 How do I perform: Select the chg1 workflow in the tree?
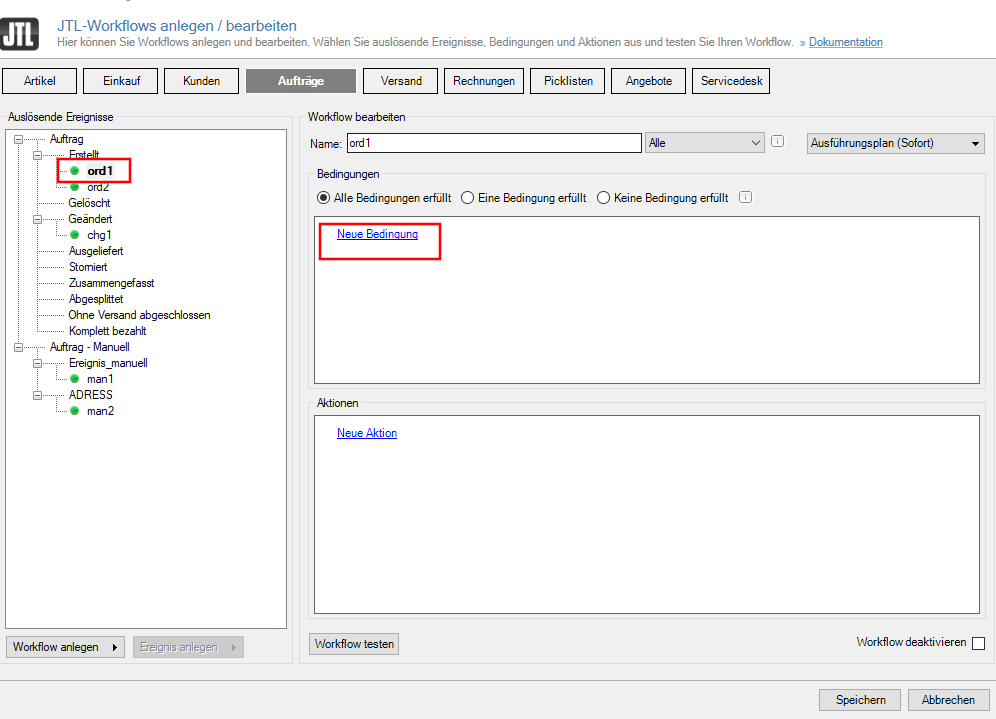pos(99,235)
